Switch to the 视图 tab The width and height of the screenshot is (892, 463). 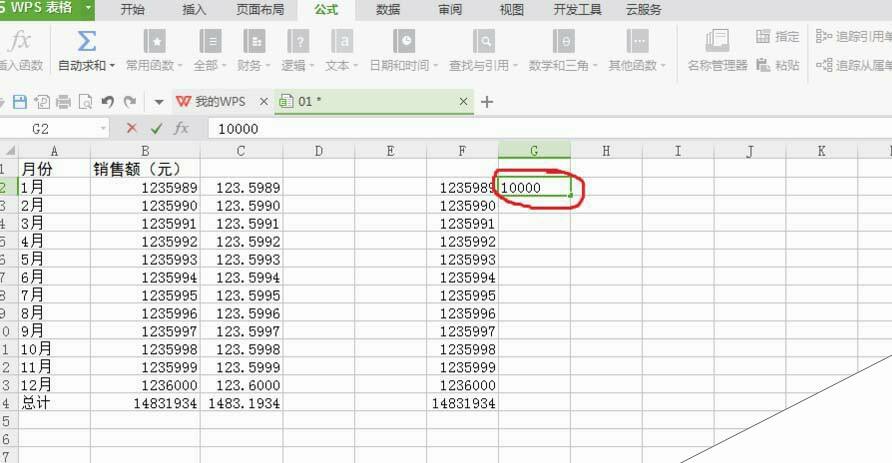511,10
